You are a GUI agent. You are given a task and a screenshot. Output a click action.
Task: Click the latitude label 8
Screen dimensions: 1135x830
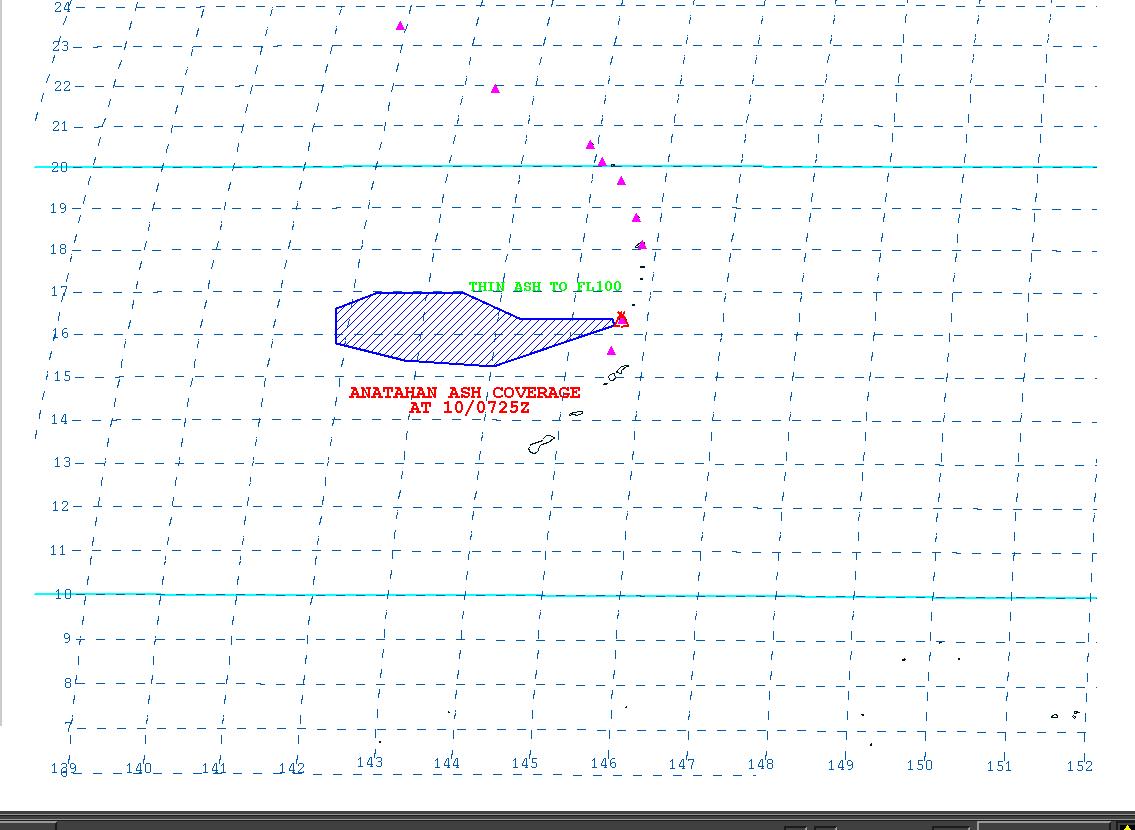(69, 683)
